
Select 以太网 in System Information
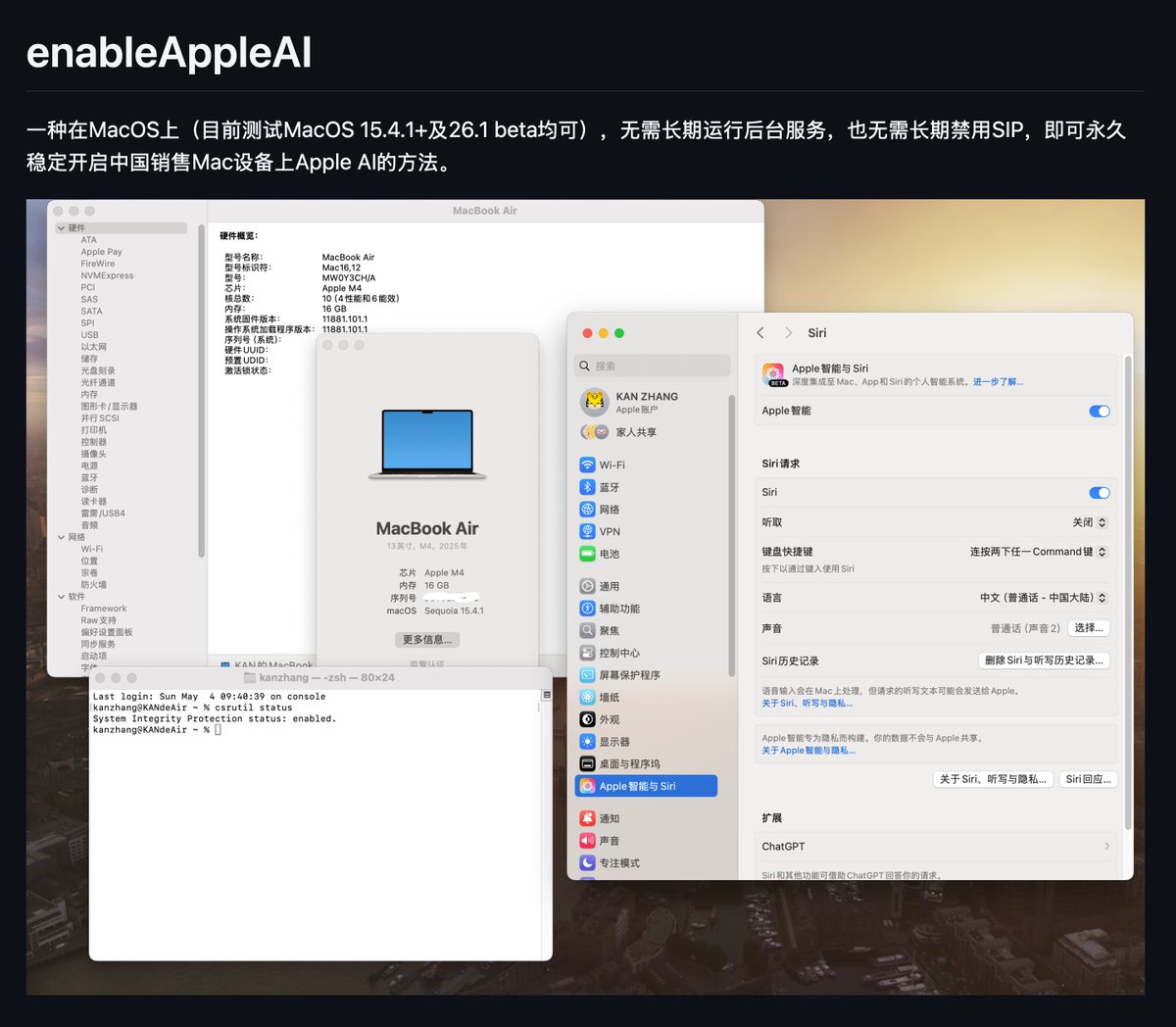coord(94,347)
